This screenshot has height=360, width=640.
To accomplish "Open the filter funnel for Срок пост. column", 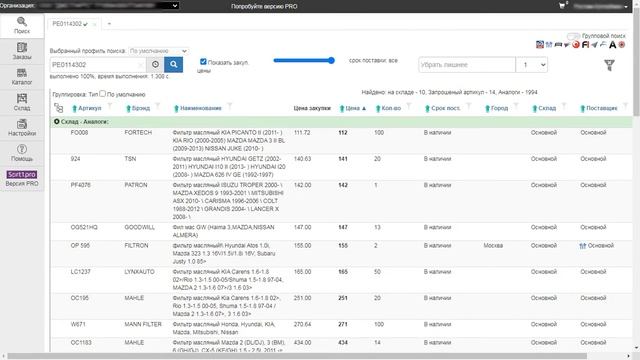I will point(469,107).
